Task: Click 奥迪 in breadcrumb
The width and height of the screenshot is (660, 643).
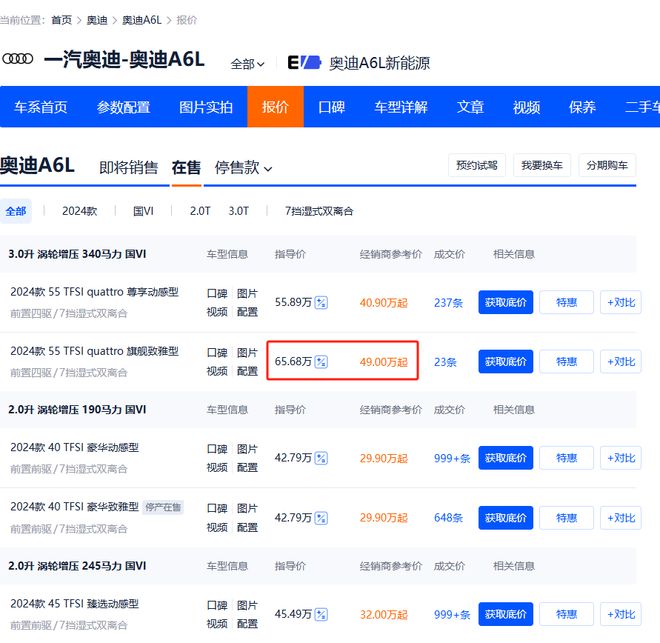Action: click(97, 20)
